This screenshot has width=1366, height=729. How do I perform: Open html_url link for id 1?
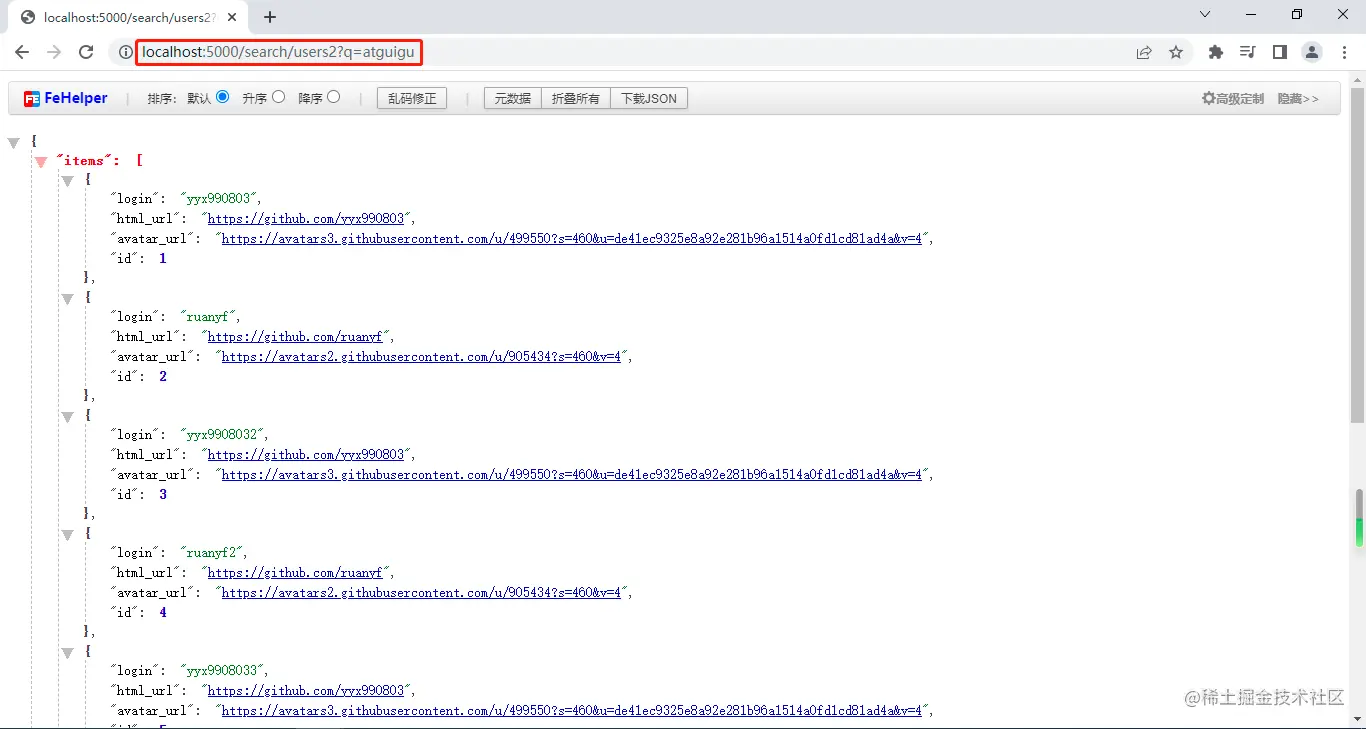306,219
